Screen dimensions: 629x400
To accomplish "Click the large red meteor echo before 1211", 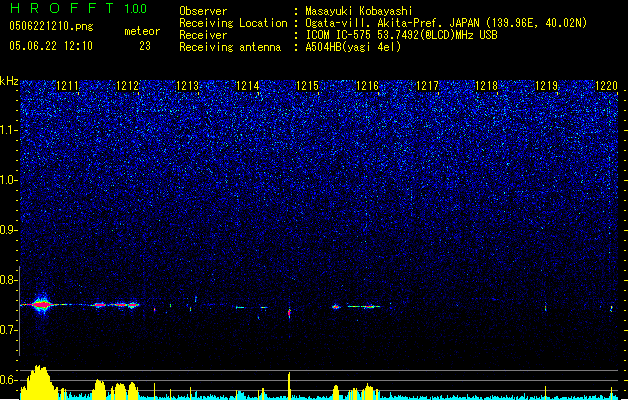I will [x=41, y=305].
